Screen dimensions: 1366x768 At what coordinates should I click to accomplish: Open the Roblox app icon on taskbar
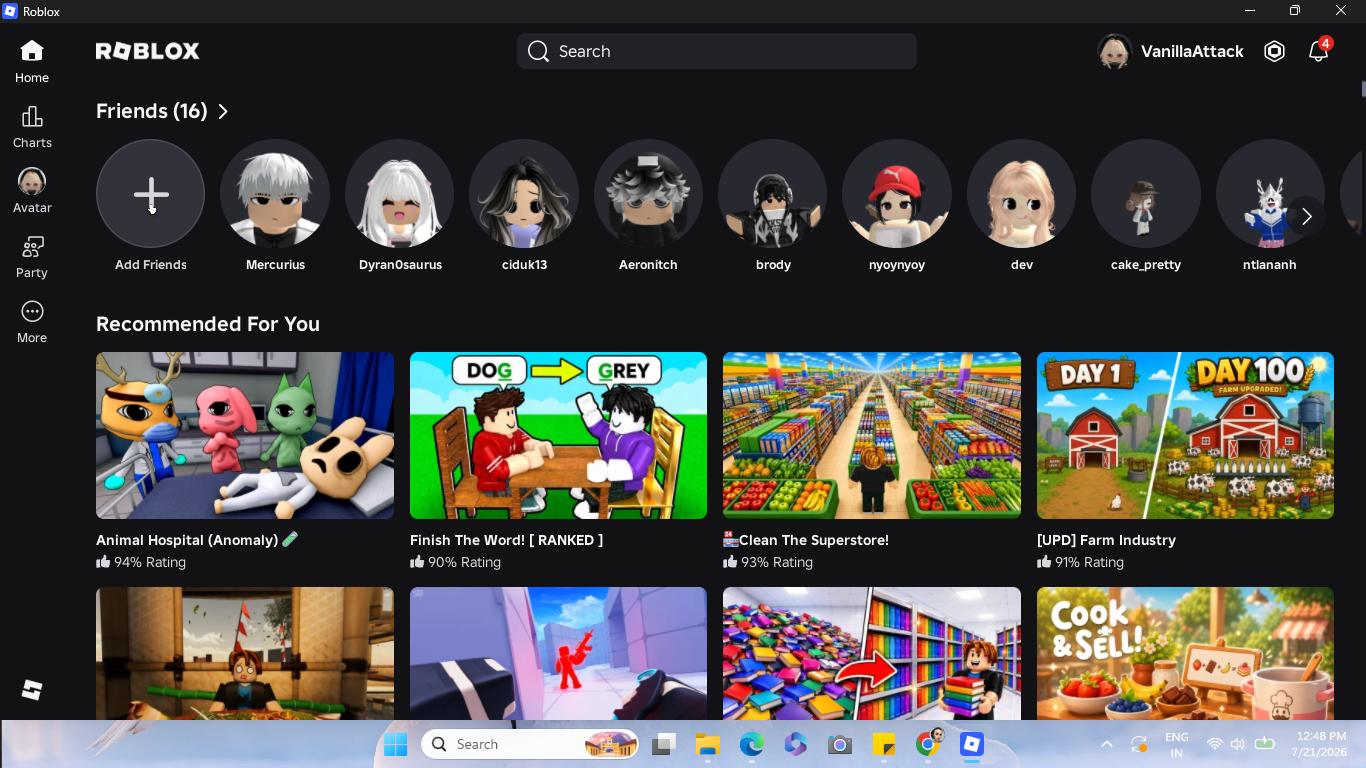pos(972,744)
